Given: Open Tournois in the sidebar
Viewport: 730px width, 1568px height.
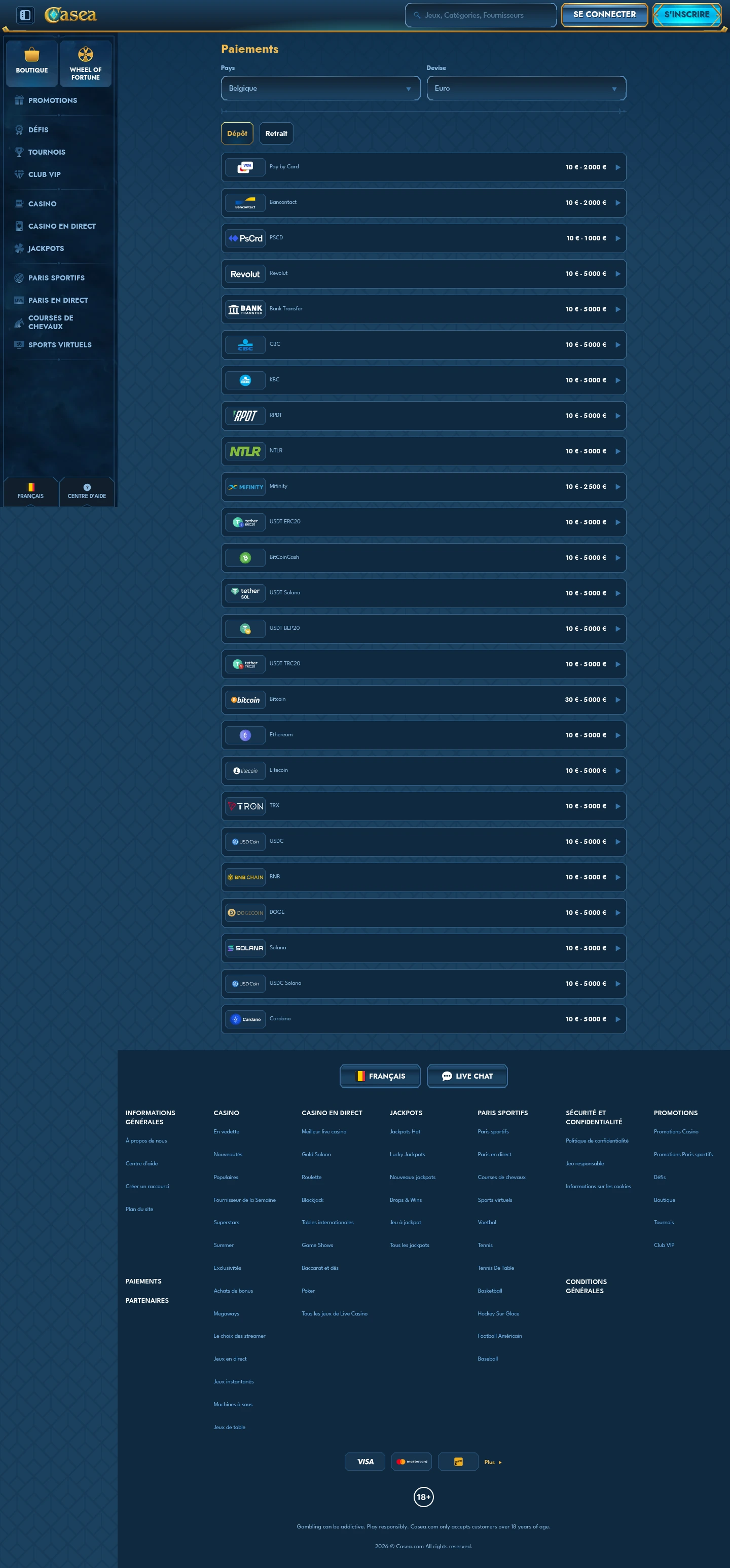Looking at the screenshot, I should pos(46,152).
